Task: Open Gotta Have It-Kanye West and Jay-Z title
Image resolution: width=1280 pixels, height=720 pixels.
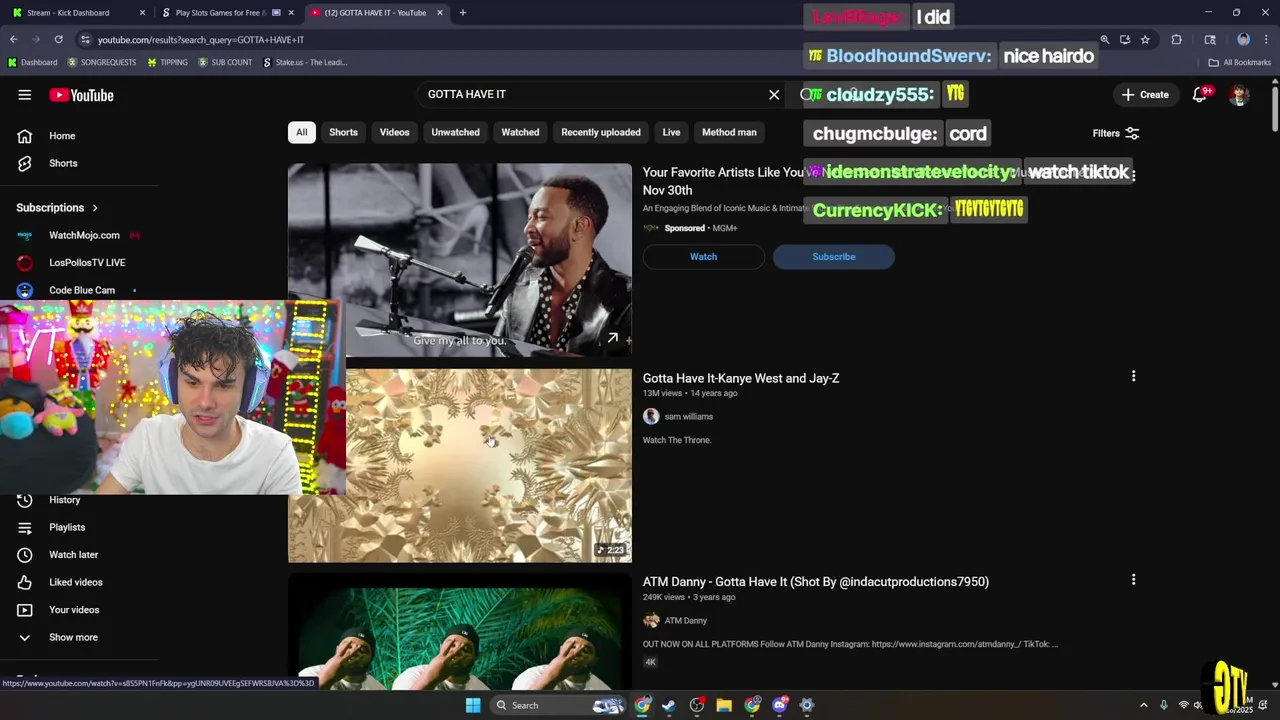Action: [x=741, y=378]
